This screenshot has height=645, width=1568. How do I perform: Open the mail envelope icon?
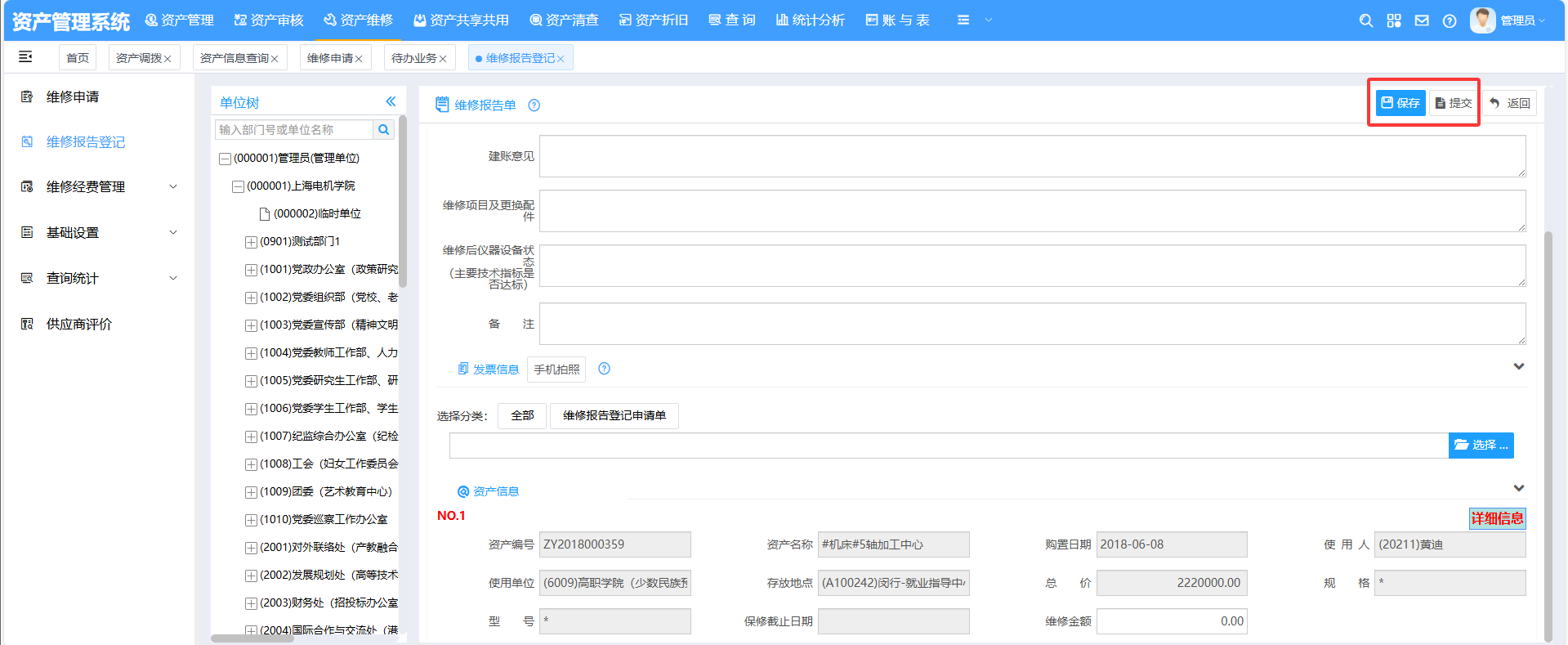click(1422, 20)
